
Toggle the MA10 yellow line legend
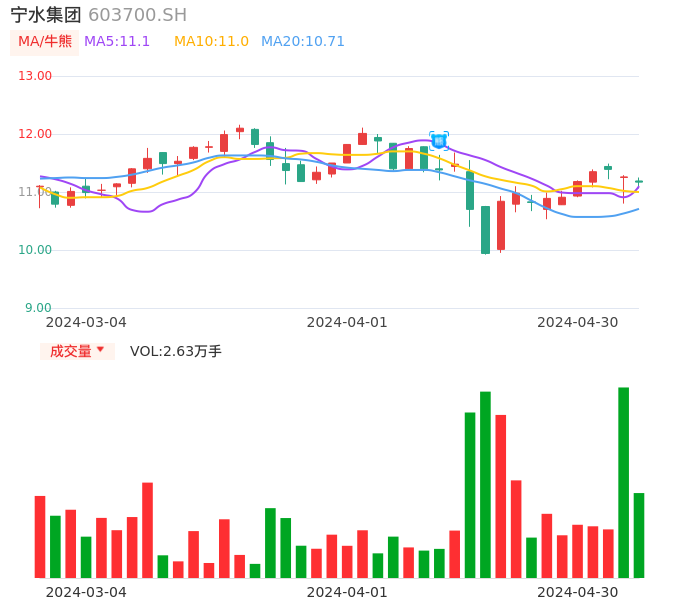click(x=211, y=42)
